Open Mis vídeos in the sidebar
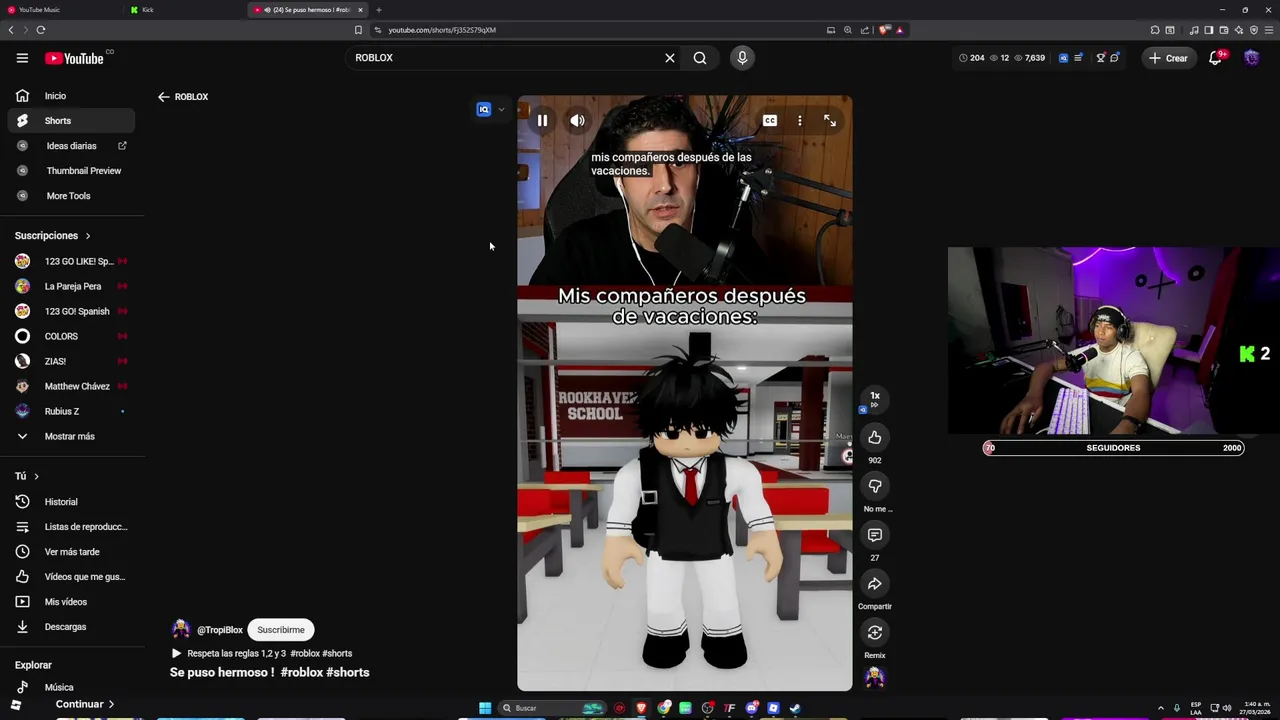This screenshot has width=1280, height=720. [x=71, y=602]
